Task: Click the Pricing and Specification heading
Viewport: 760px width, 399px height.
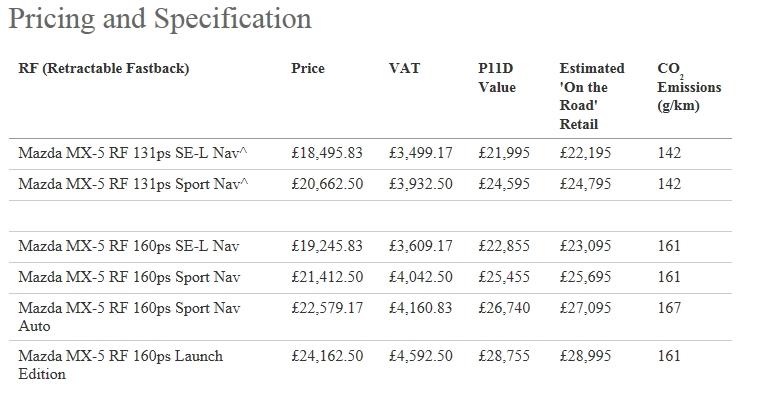Action: pos(160,19)
